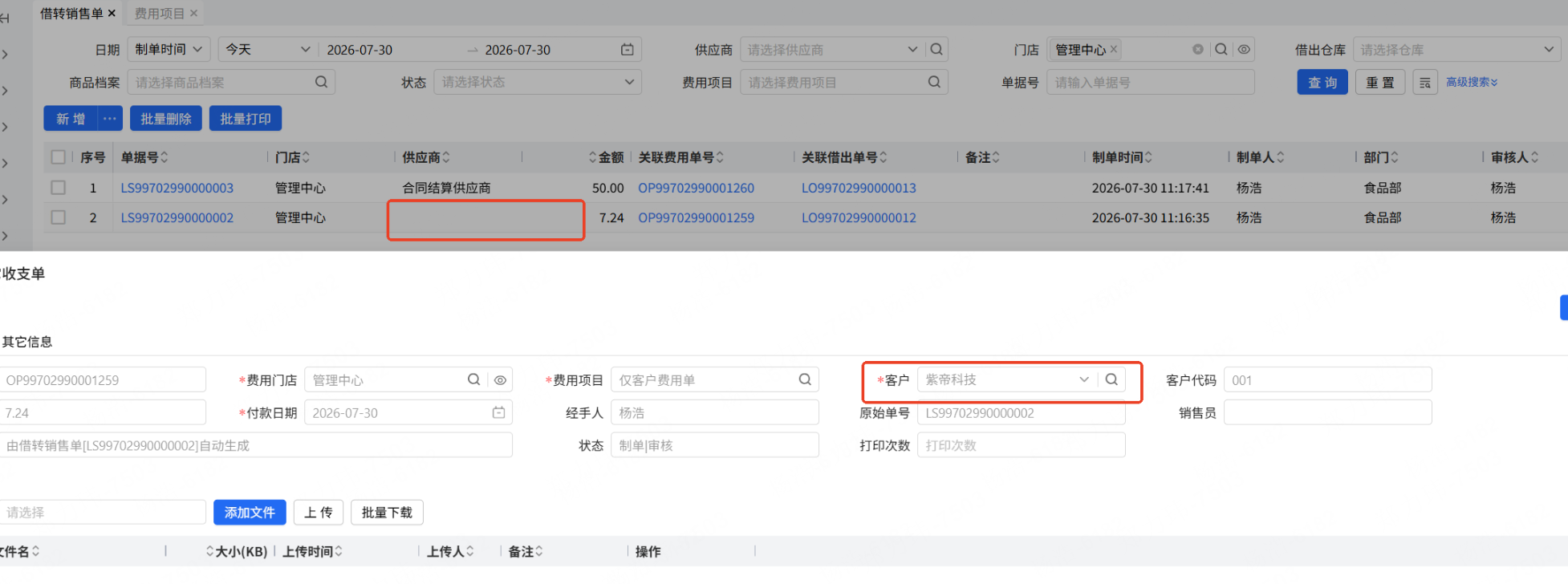Click the search icon in the 门店 filter
The image size is (1568, 584).
click(x=1221, y=50)
